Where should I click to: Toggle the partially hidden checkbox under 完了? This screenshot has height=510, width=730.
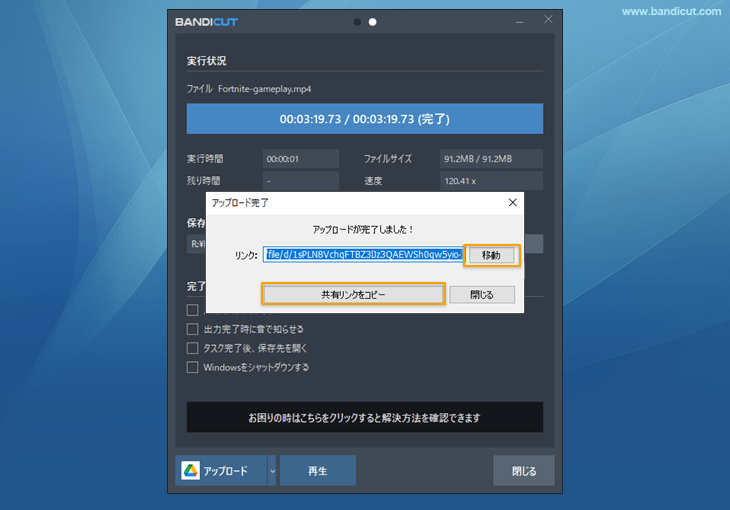192,310
